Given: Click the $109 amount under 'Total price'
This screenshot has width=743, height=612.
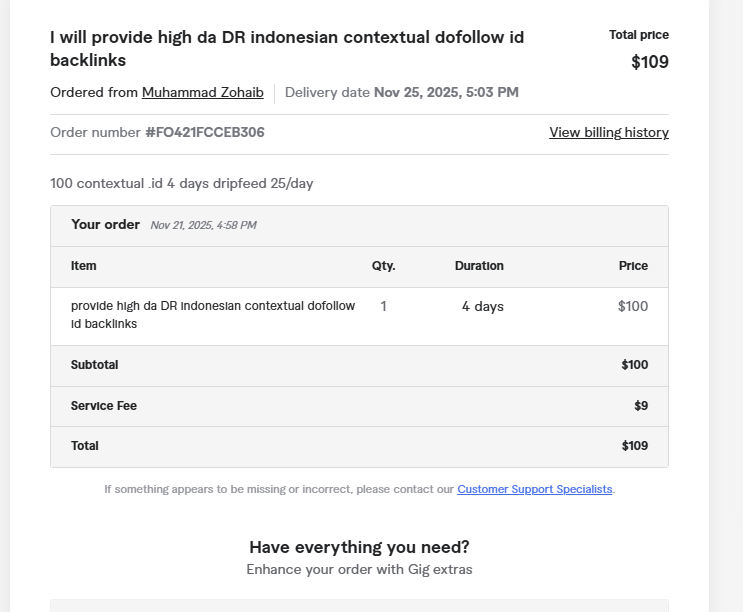Looking at the screenshot, I should coord(649,62).
